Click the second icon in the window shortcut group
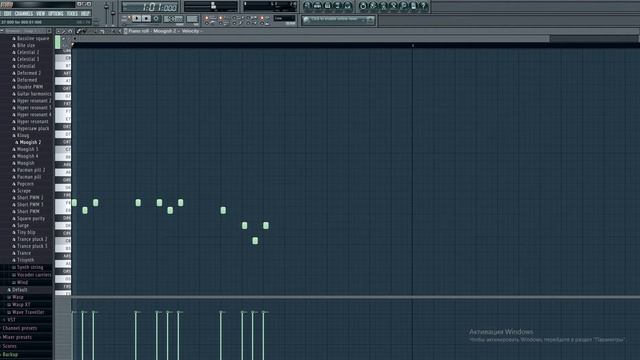 pos(317,6)
